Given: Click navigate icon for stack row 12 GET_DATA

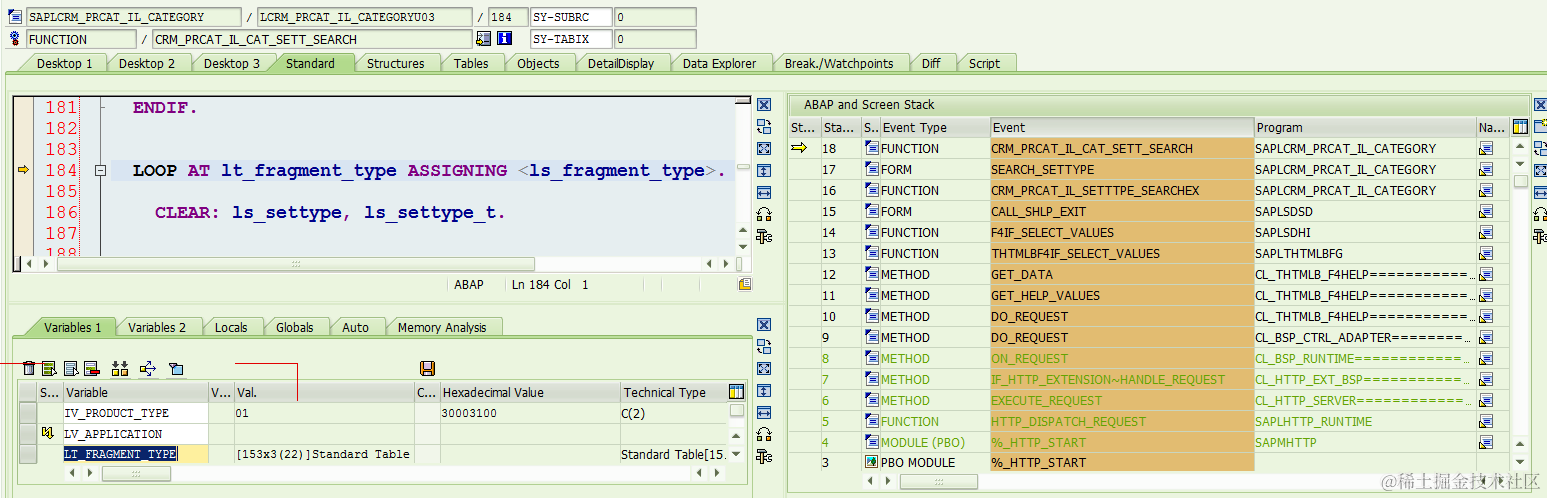Looking at the screenshot, I should click(1486, 274).
